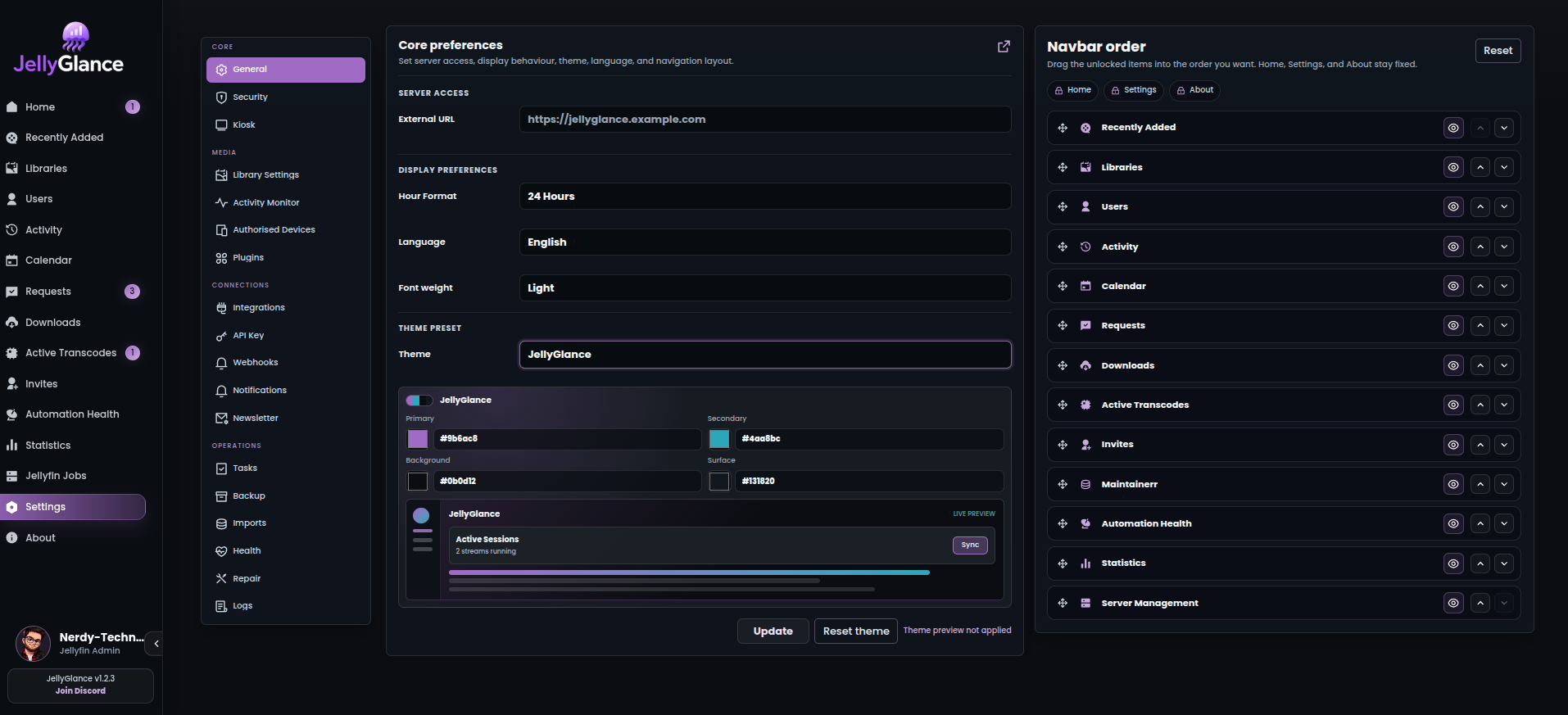Click the user avatar picture

33,644
